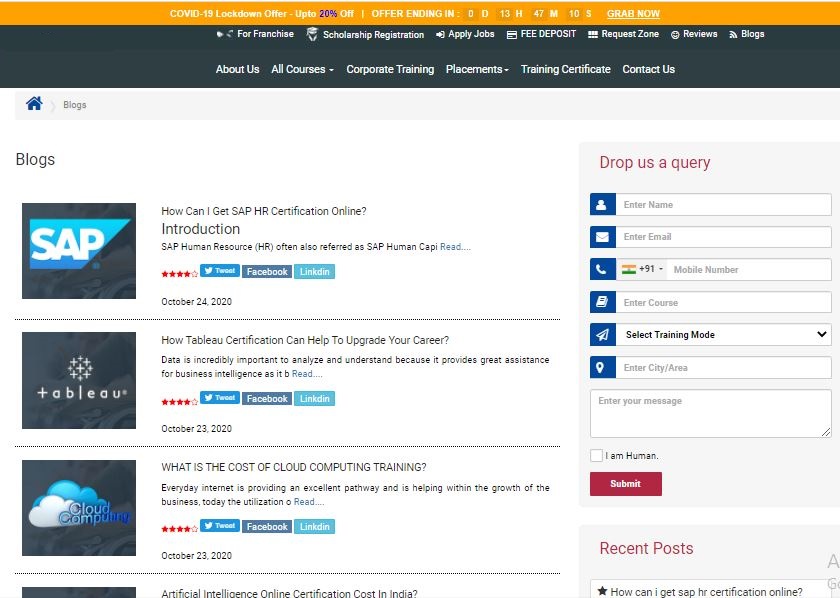
Task: Click the Mobile Number field
Action: point(749,270)
